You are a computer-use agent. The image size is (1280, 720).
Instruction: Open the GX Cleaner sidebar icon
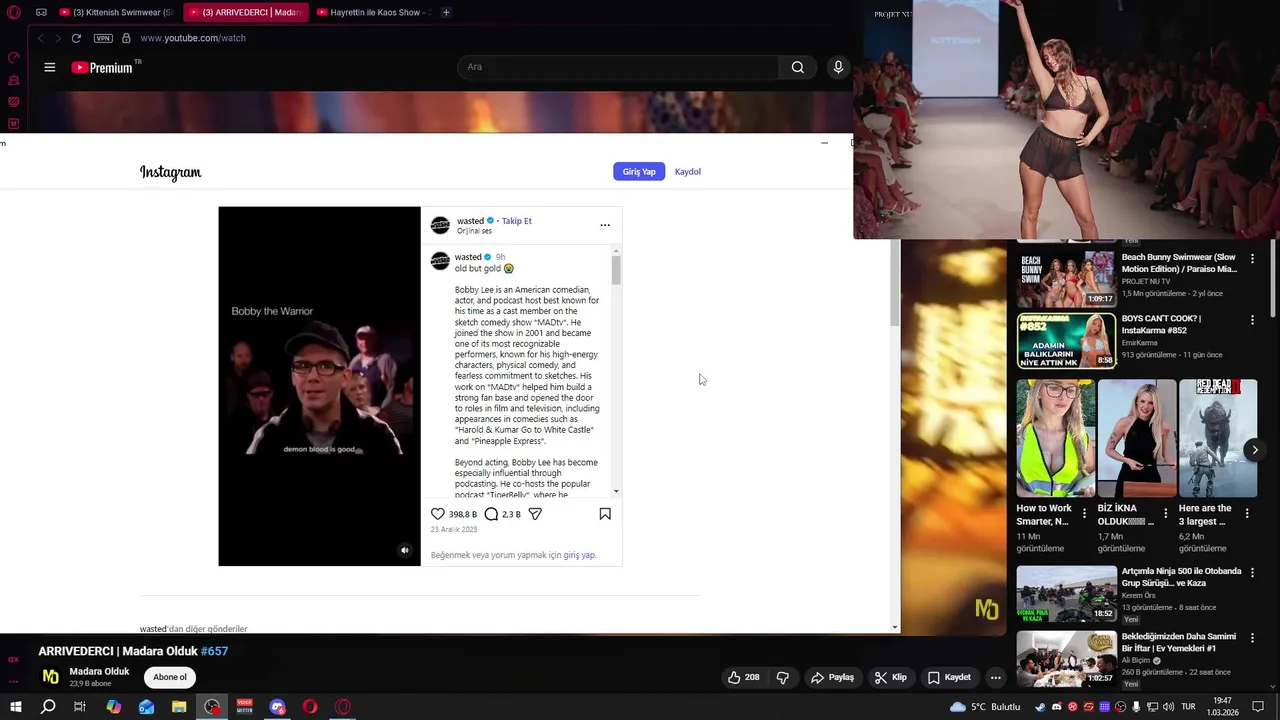pos(13,80)
